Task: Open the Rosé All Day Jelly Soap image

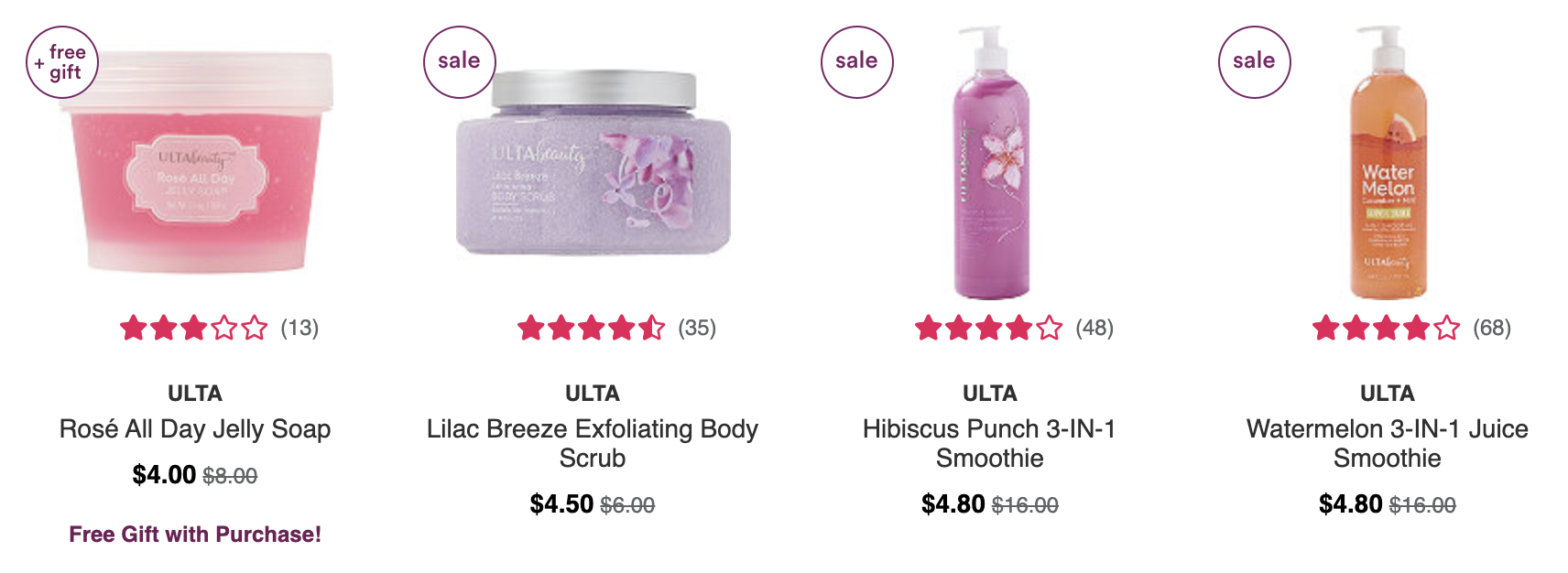Action: click(196, 162)
